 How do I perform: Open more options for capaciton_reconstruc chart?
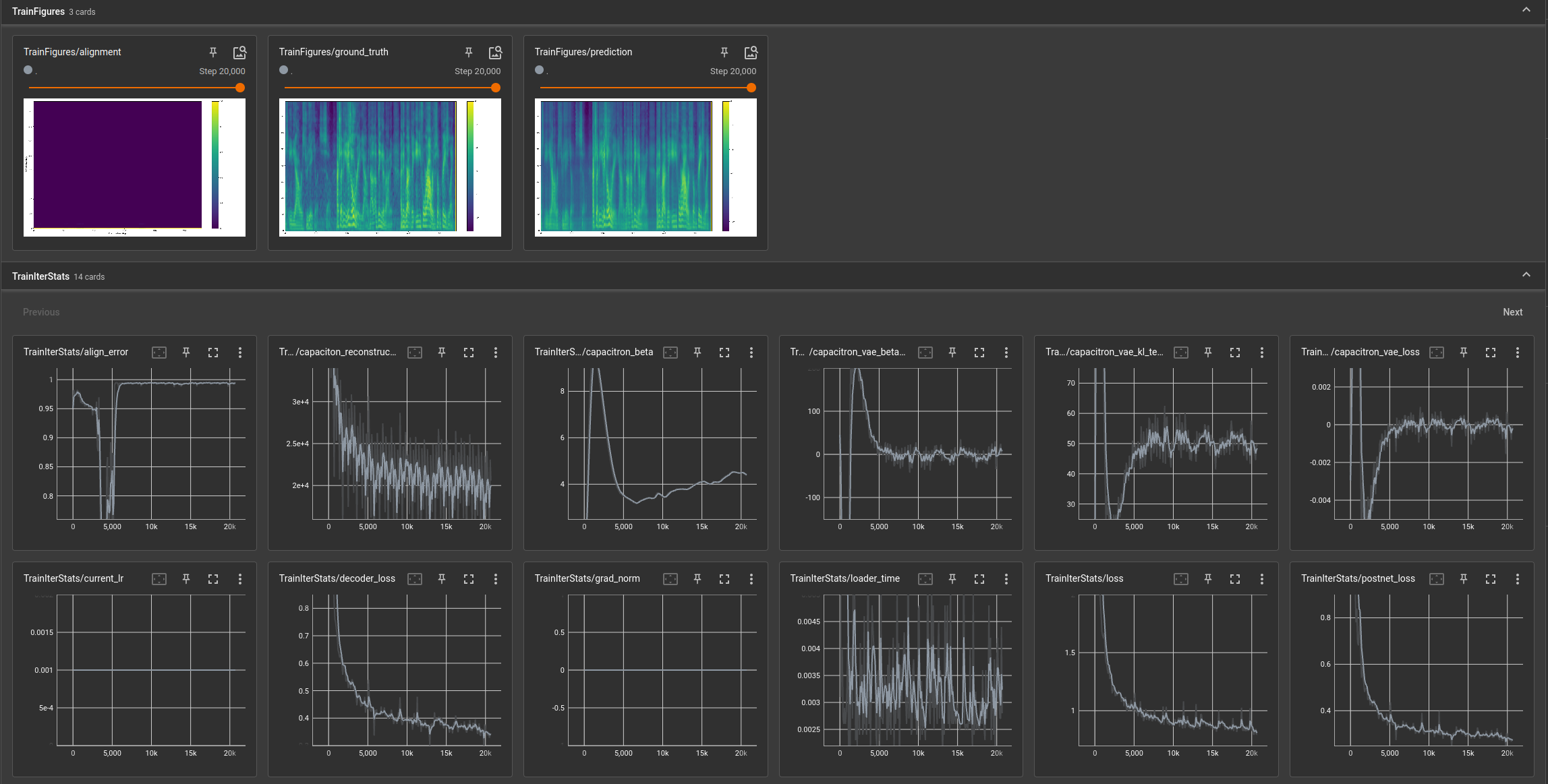pyautogui.click(x=496, y=353)
